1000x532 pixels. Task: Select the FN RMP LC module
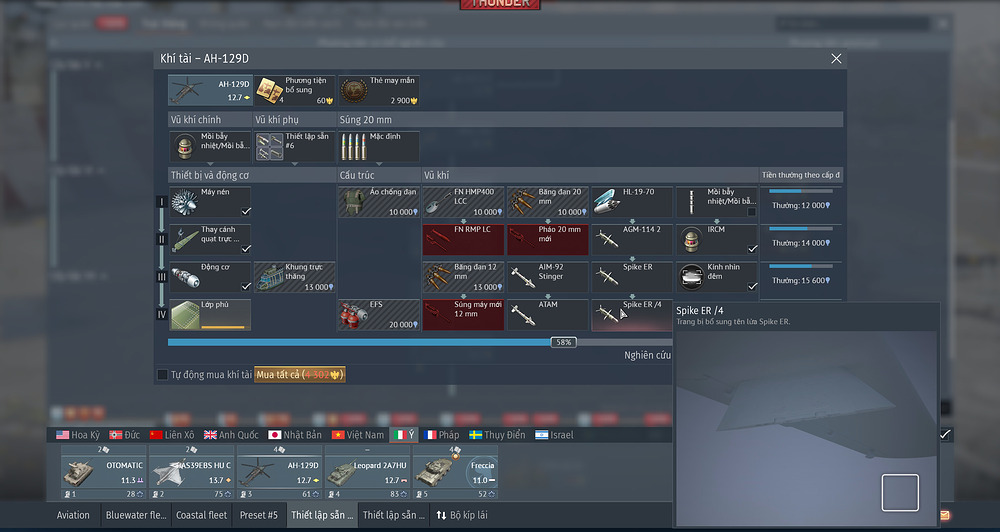point(463,239)
